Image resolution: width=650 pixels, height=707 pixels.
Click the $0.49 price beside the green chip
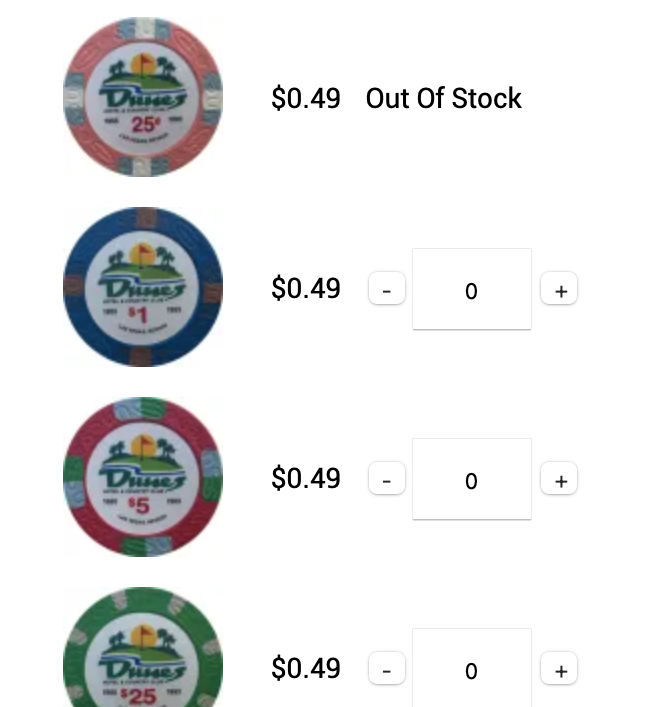[x=306, y=668]
